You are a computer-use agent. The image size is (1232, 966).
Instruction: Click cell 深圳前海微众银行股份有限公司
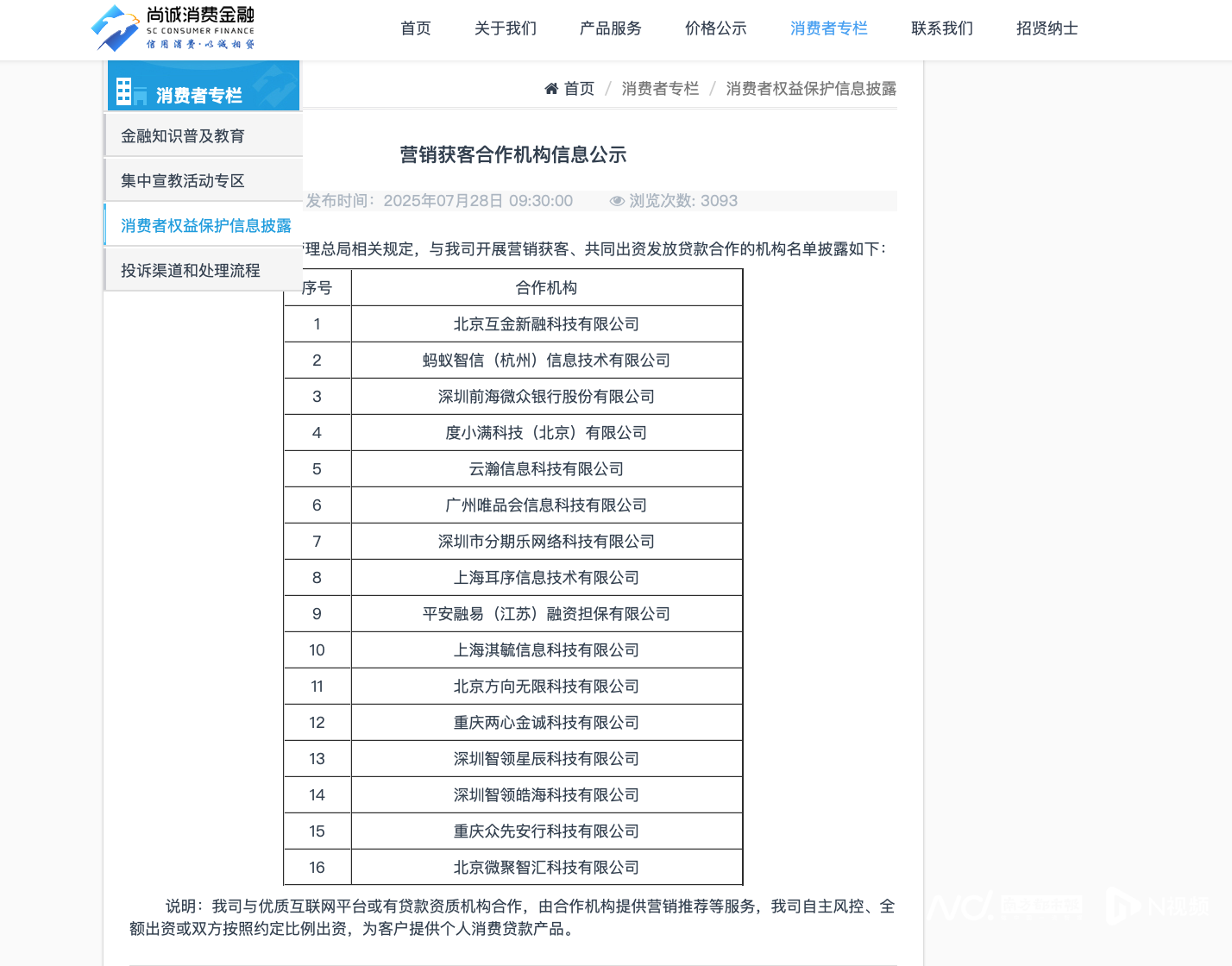[546, 396]
